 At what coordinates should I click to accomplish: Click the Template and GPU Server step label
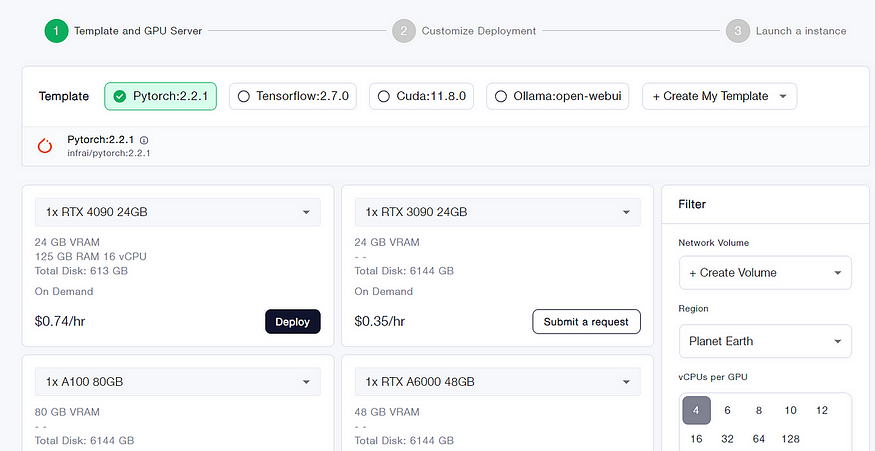[x=138, y=31]
